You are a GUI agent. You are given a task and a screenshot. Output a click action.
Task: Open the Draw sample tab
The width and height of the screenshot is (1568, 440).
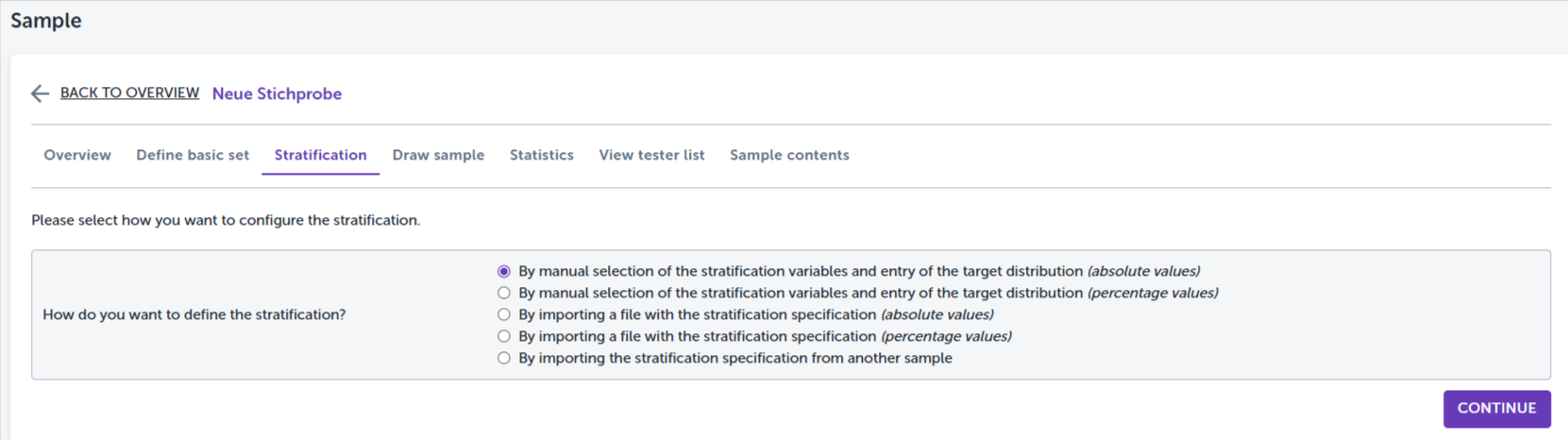[x=438, y=155]
